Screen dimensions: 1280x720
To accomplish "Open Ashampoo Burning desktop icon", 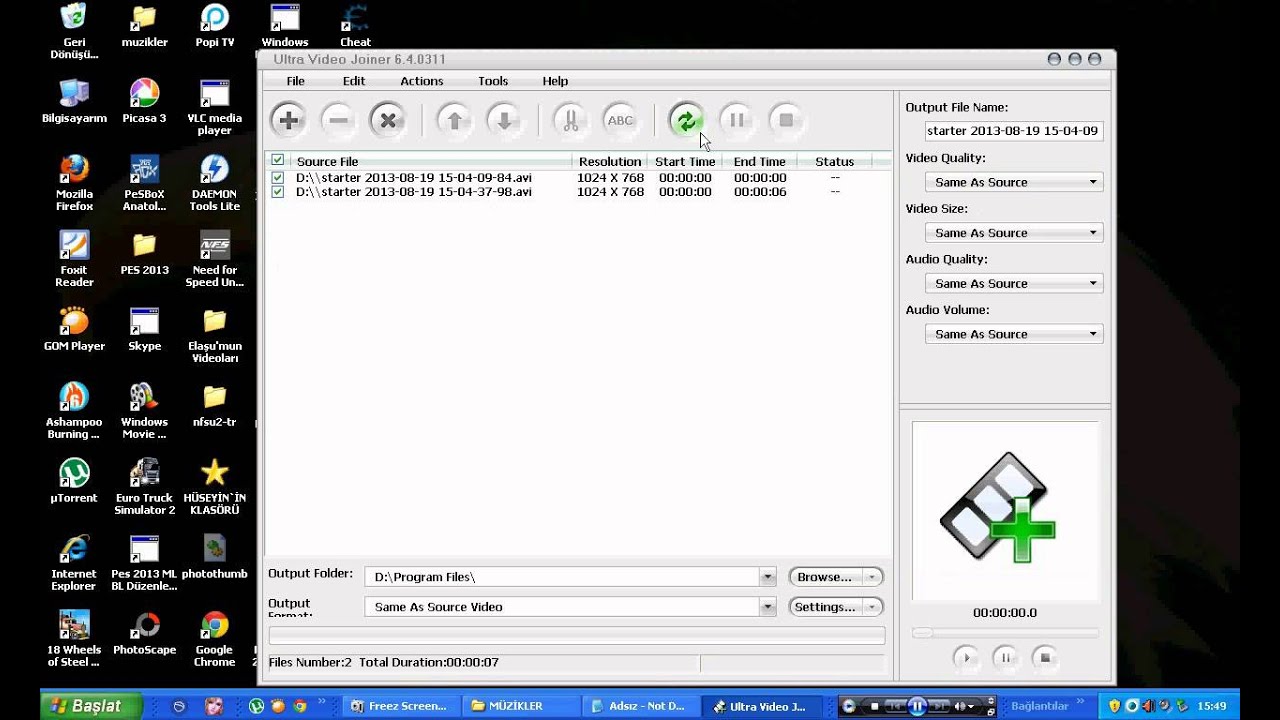I will (x=74, y=411).
